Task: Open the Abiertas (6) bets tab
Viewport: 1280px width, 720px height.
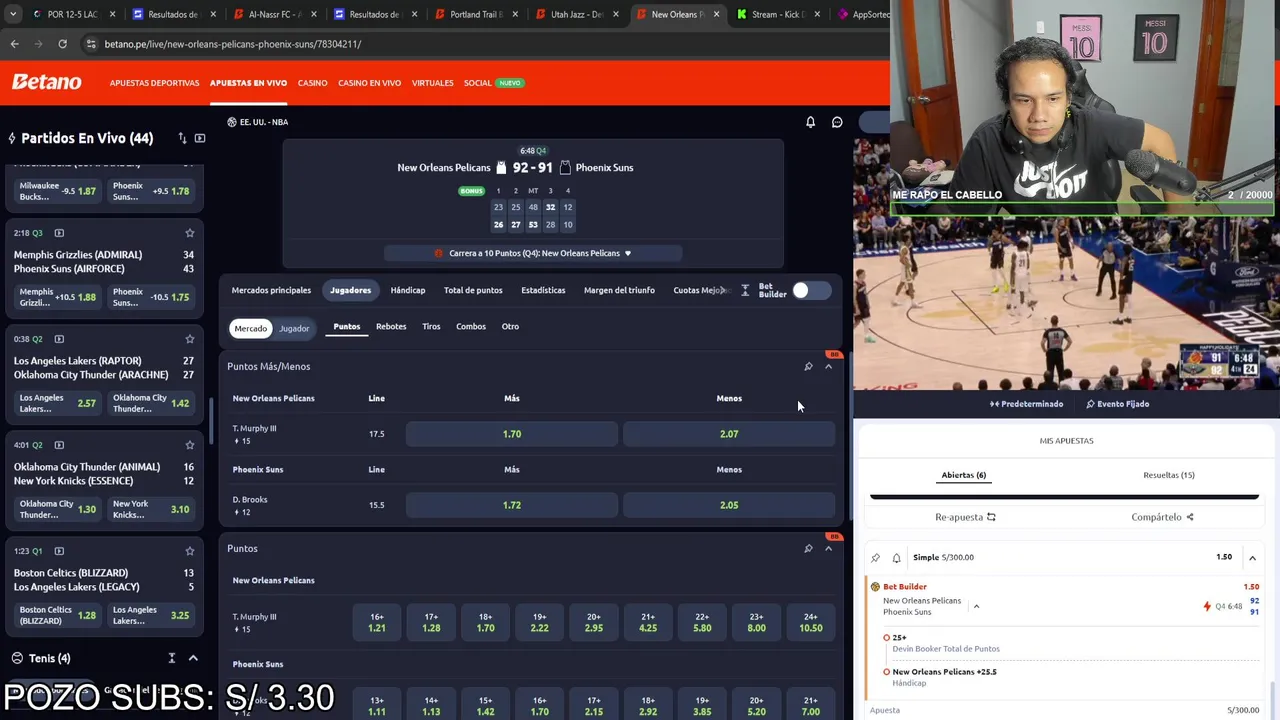Action: (x=964, y=475)
